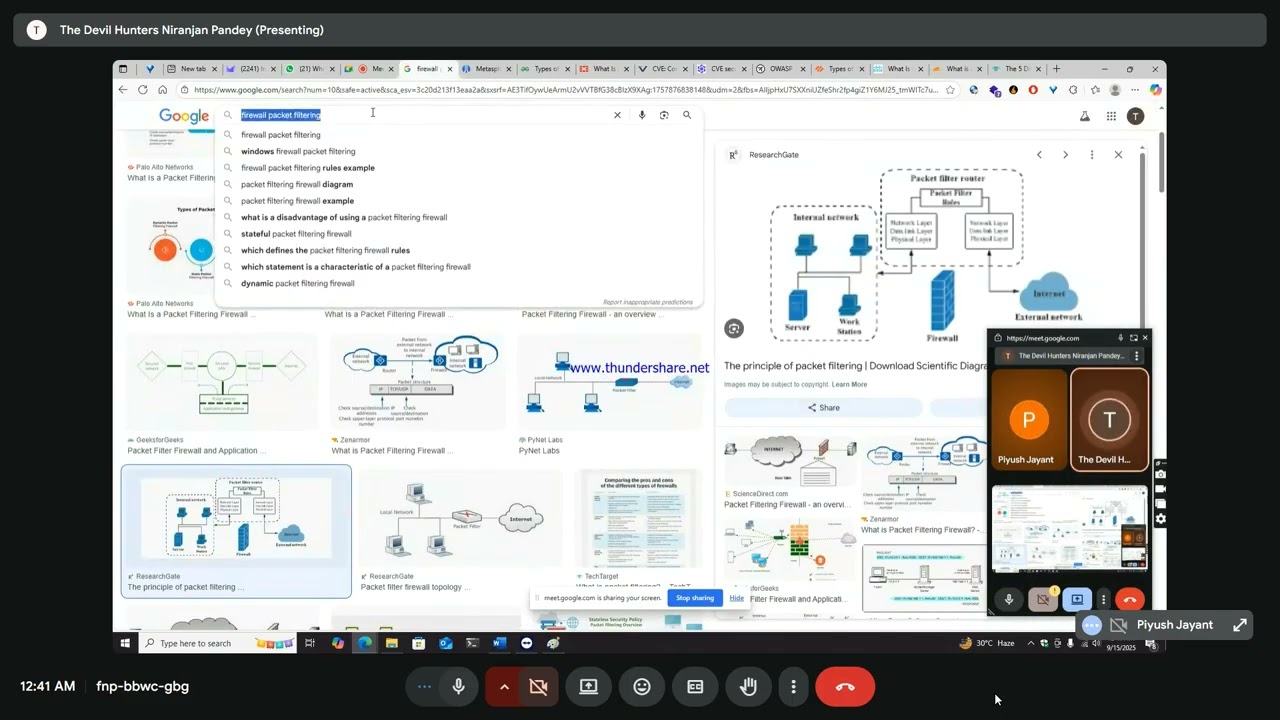Raise hand in the meeting
1280x720 pixels.
point(748,687)
